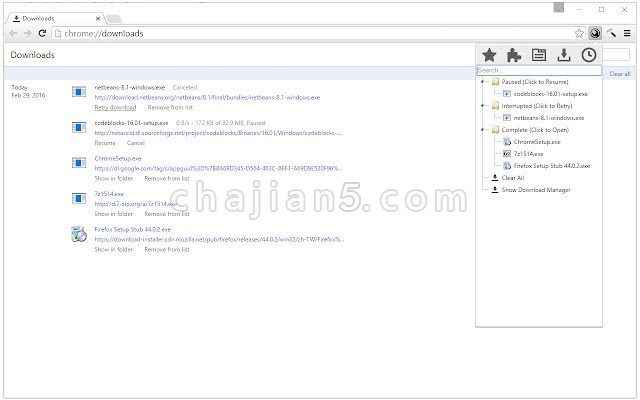Screen dimensions: 640x400
Task: Open Firefox Setup Stub 44.0.2.exe in popup
Action: point(552,166)
